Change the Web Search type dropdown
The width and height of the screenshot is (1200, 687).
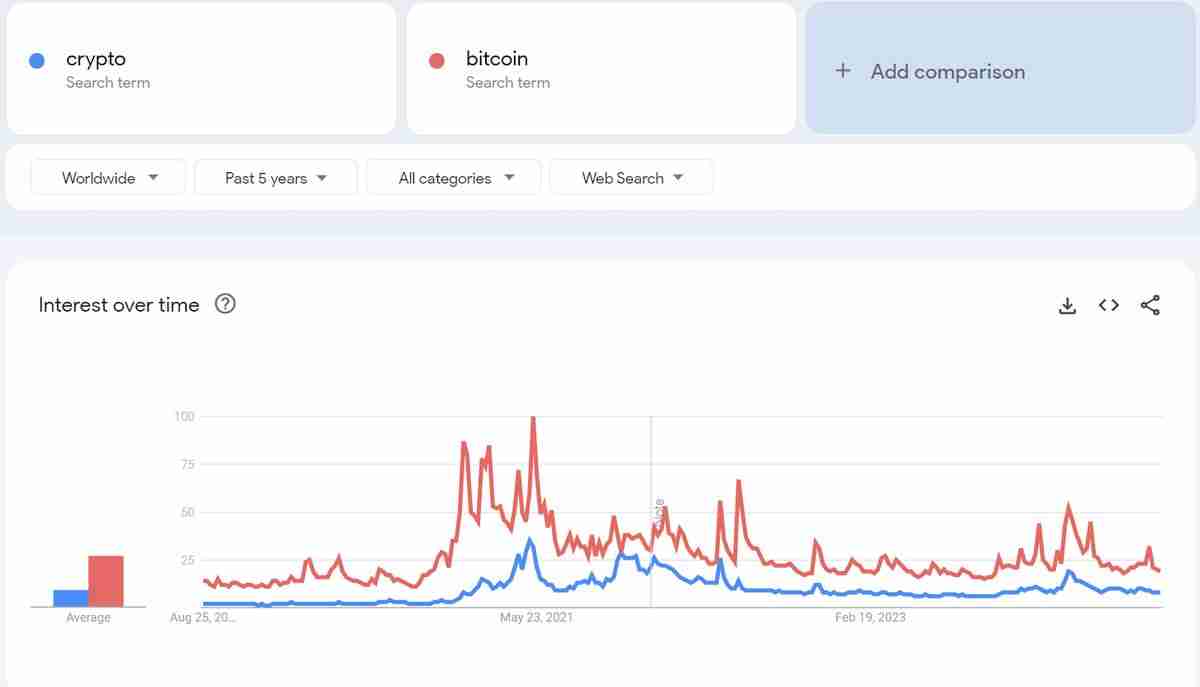click(631, 178)
